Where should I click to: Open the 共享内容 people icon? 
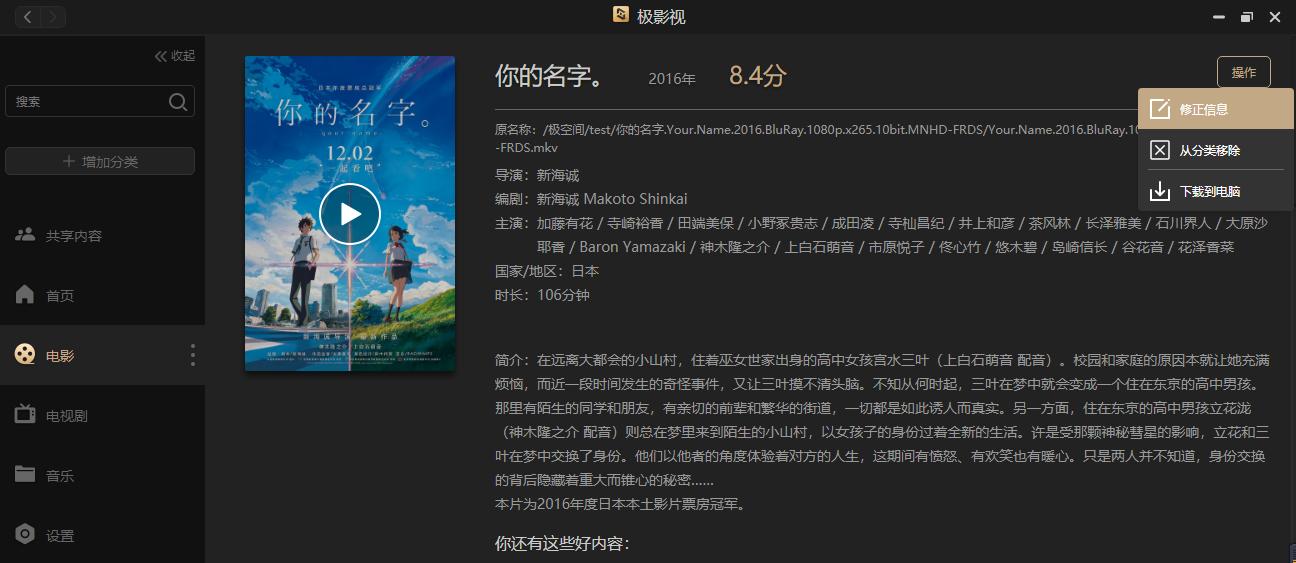pyautogui.click(x=25, y=235)
